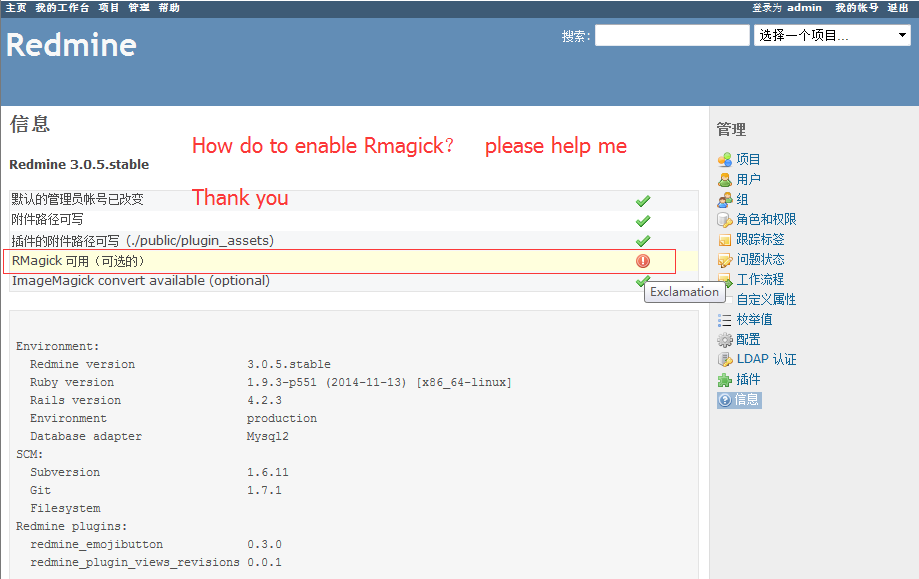Open 用户 link in admin sidebar

pos(748,179)
